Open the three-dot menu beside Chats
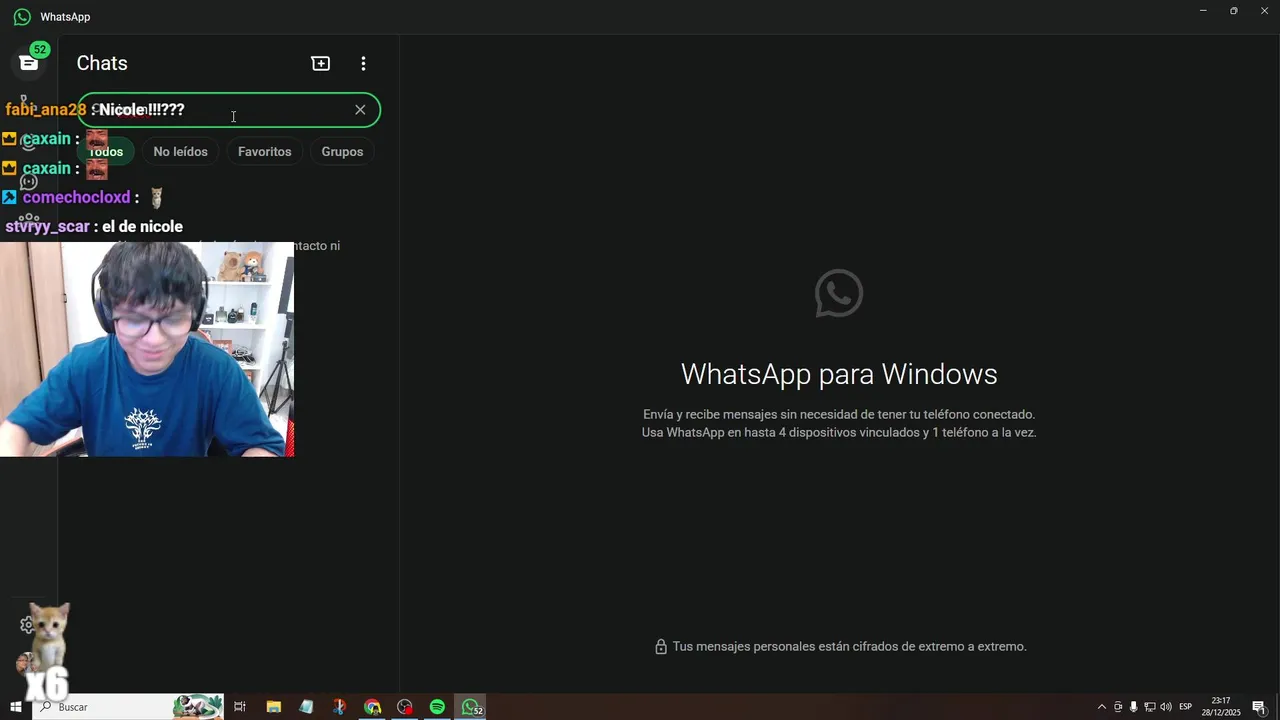This screenshot has height=720, width=1280. click(363, 63)
